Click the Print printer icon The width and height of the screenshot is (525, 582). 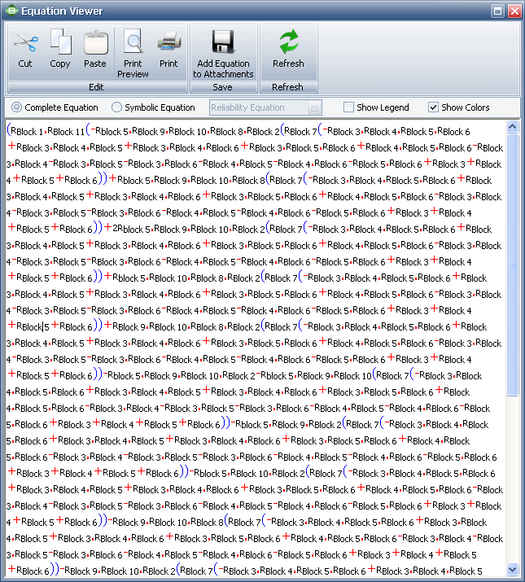pos(169,42)
